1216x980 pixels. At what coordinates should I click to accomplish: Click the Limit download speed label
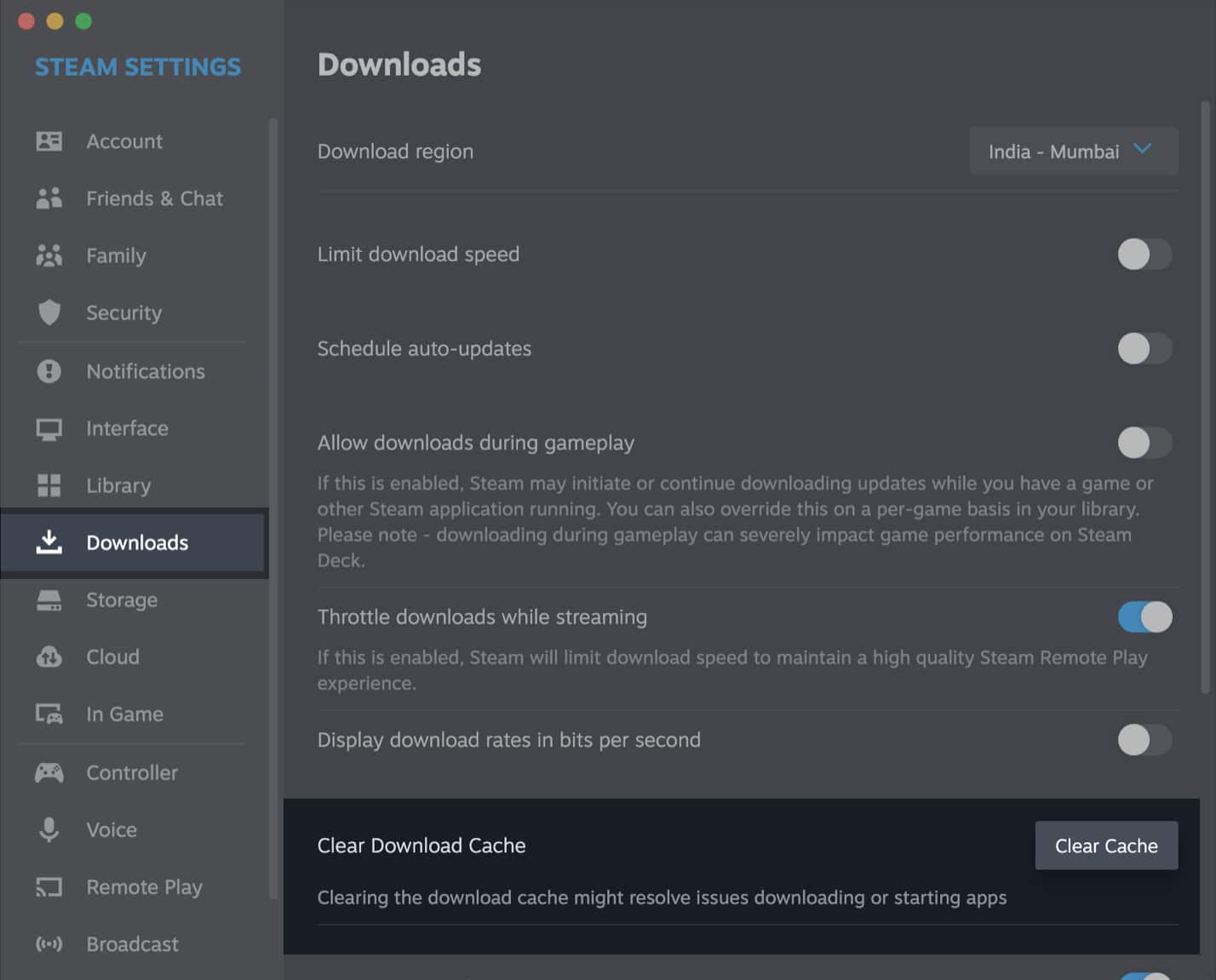(418, 254)
